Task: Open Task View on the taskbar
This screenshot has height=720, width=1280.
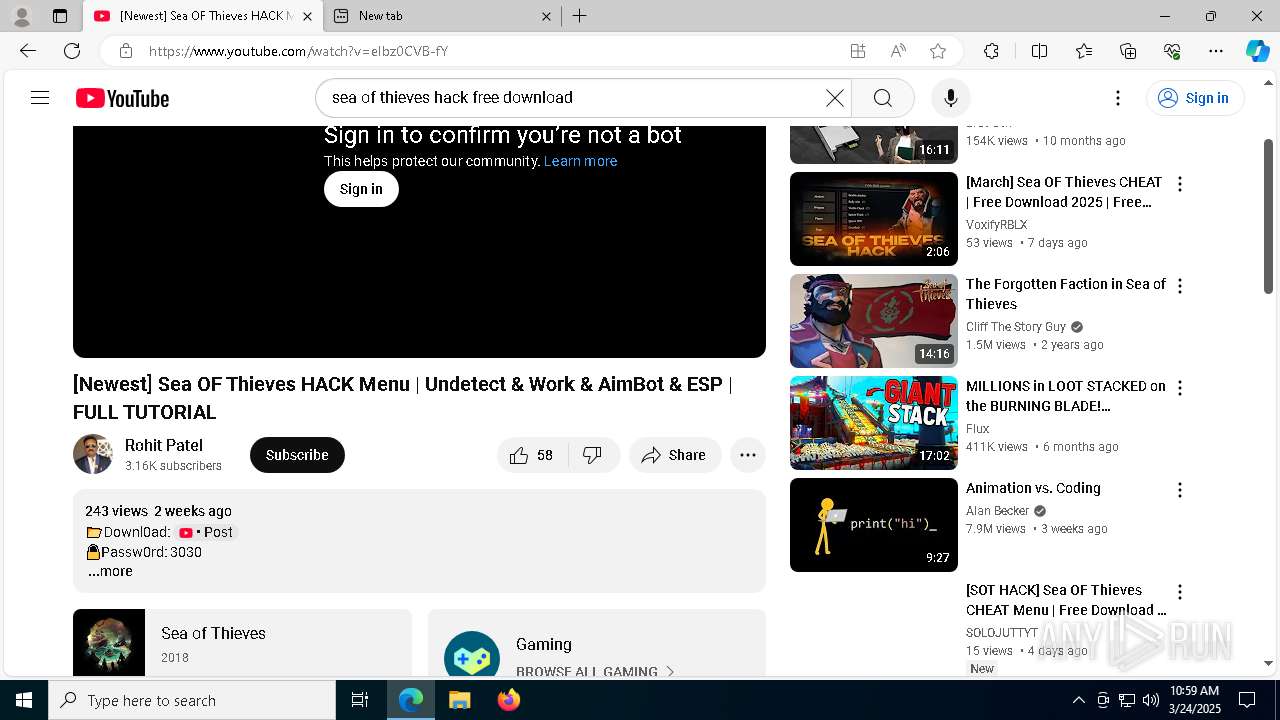Action: pyautogui.click(x=360, y=700)
